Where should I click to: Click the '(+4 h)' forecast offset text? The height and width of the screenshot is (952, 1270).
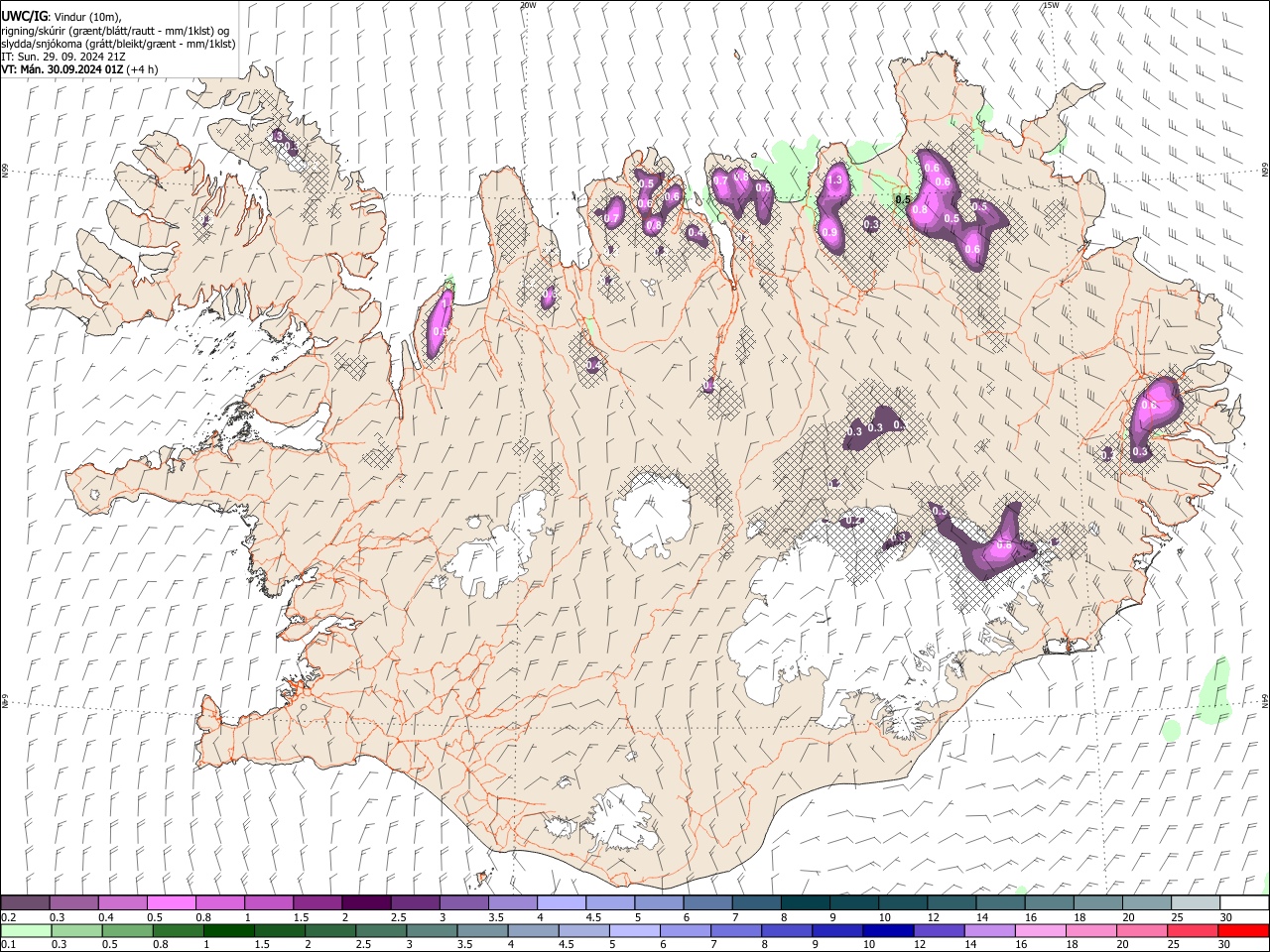[x=143, y=69]
